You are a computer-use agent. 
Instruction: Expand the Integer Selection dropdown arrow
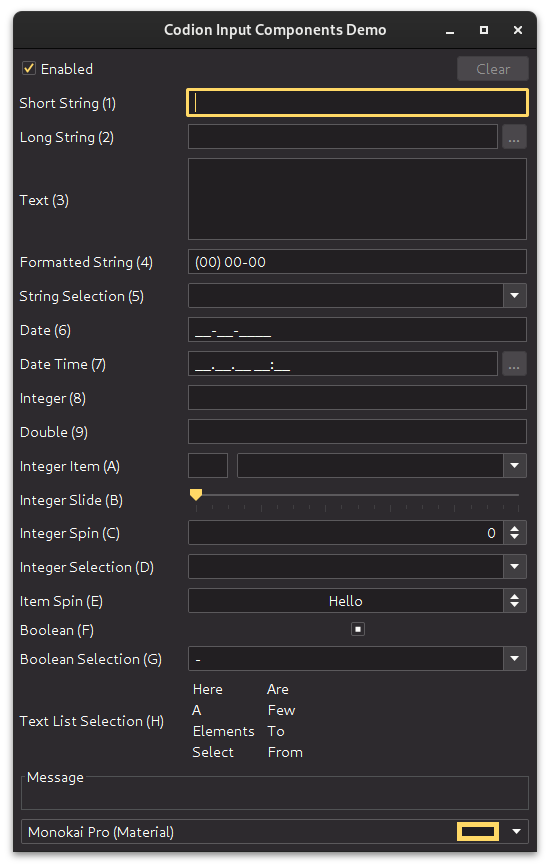pyautogui.click(x=515, y=567)
